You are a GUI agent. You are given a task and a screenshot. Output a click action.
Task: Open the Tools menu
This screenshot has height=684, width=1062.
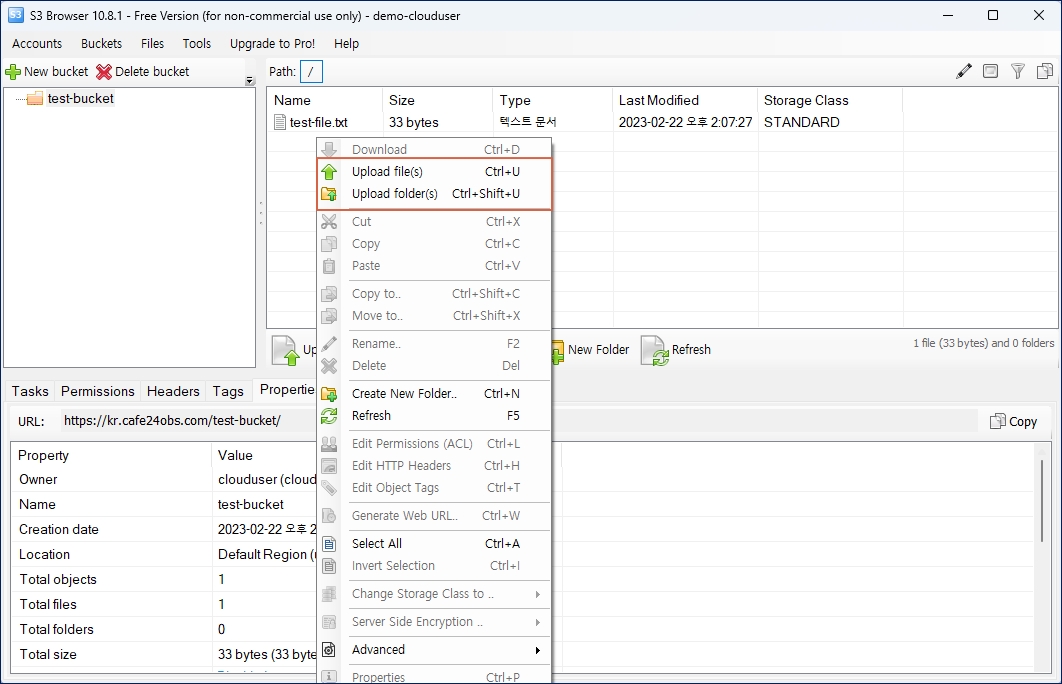197,44
